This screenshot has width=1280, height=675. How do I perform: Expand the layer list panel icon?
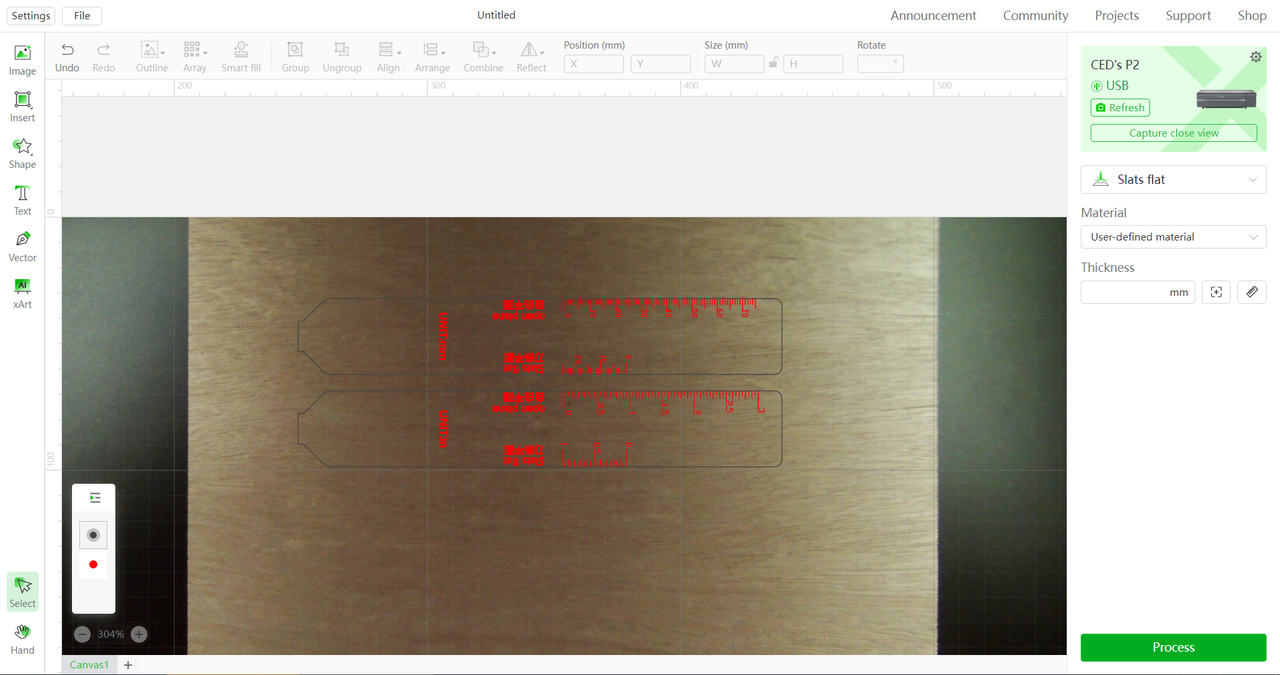(x=95, y=497)
